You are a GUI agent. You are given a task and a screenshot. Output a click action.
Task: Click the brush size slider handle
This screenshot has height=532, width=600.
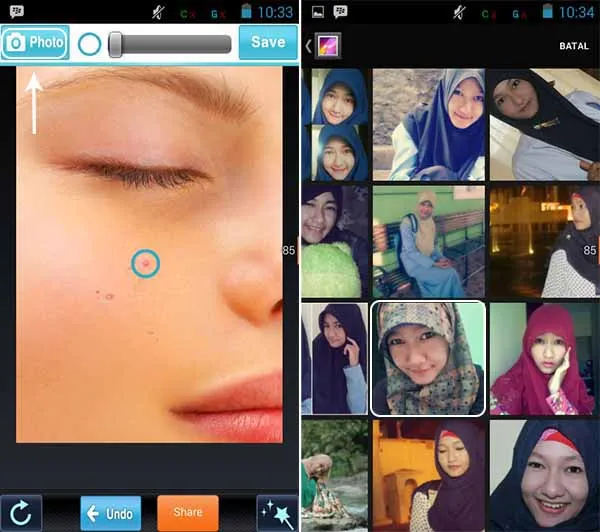point(115,44)
